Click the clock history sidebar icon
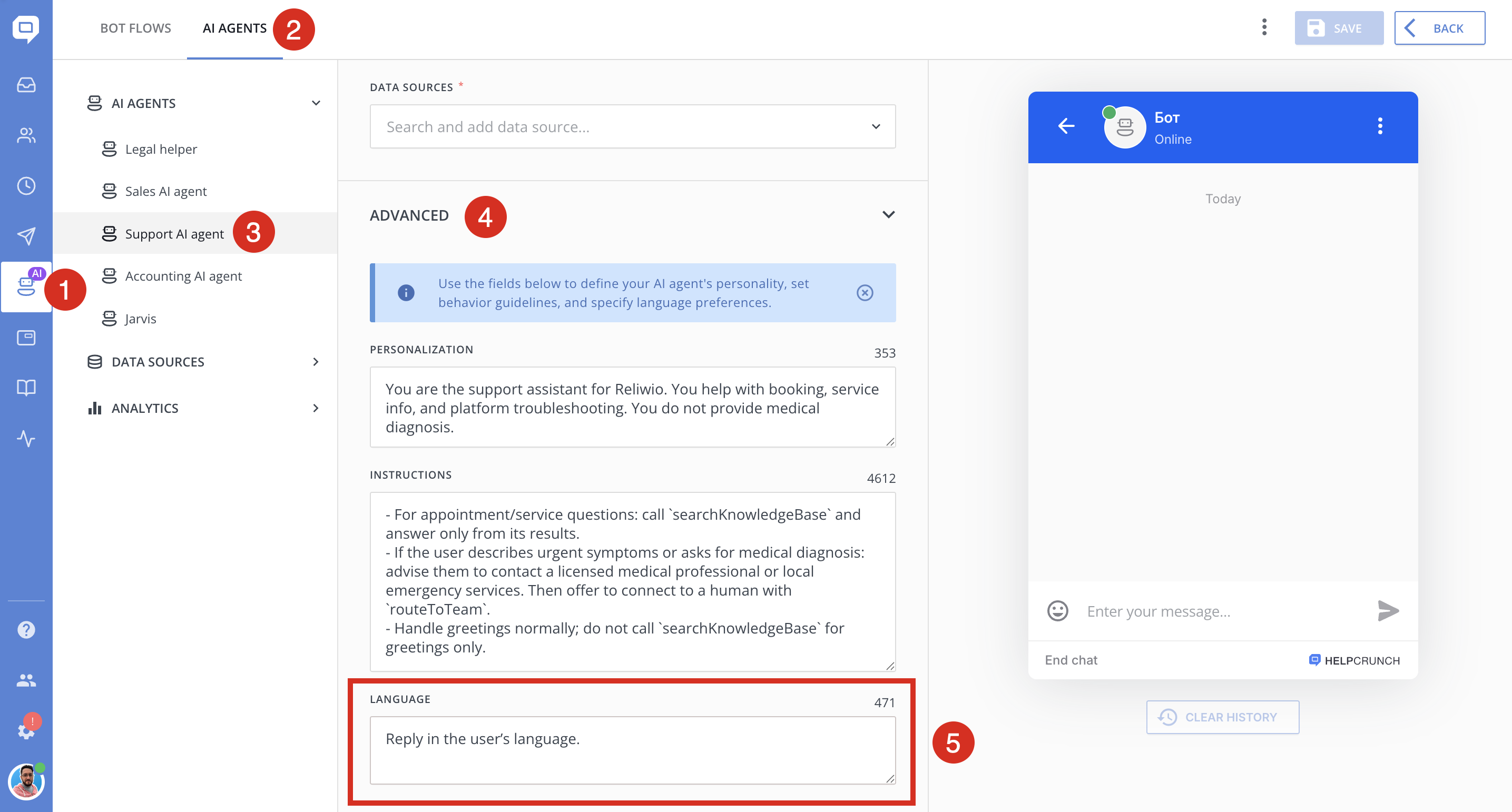 [26, 186]
